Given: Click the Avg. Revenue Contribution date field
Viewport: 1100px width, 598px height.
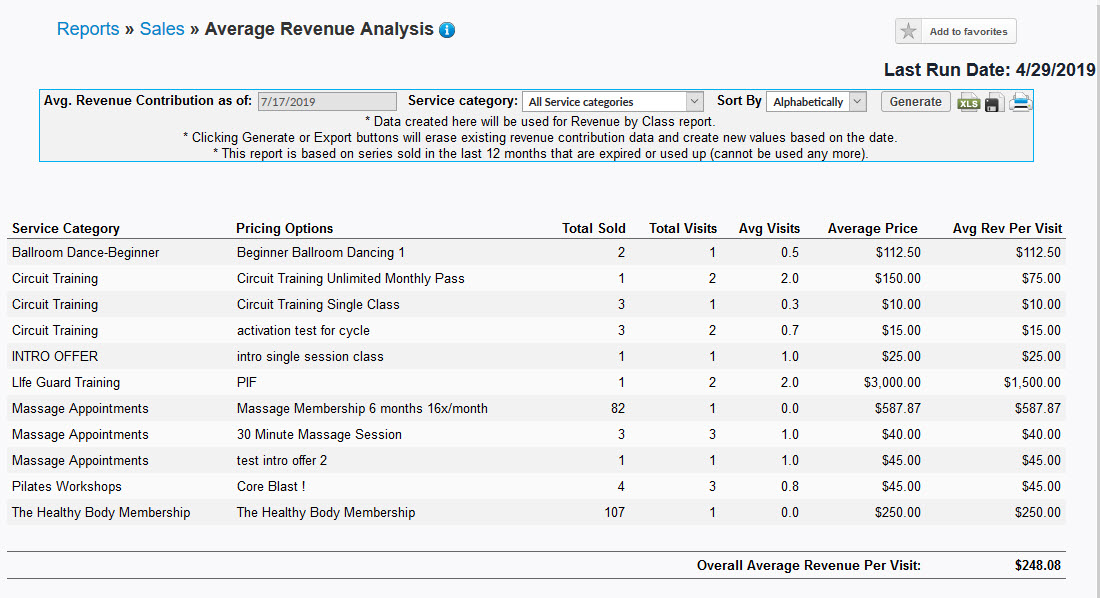Looking at the screenshot, I should tap(326, 101).
